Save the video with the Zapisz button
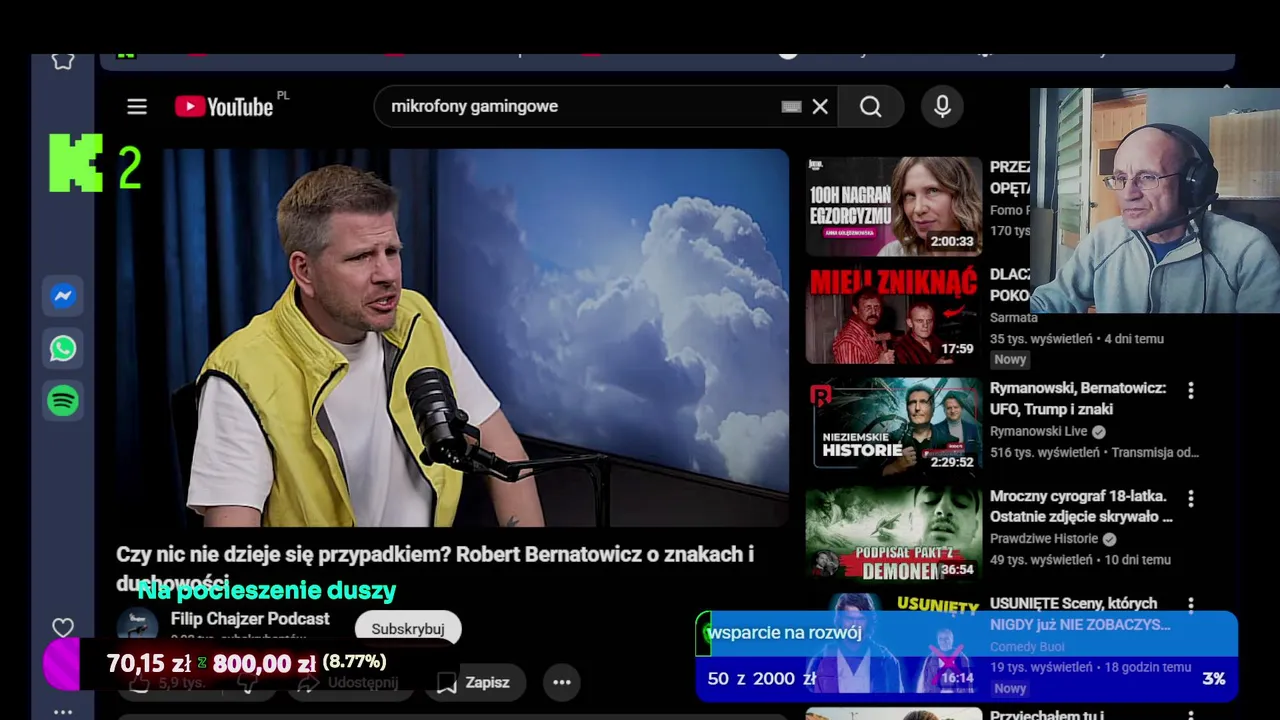1280x720 pixels. click(476, 682)
